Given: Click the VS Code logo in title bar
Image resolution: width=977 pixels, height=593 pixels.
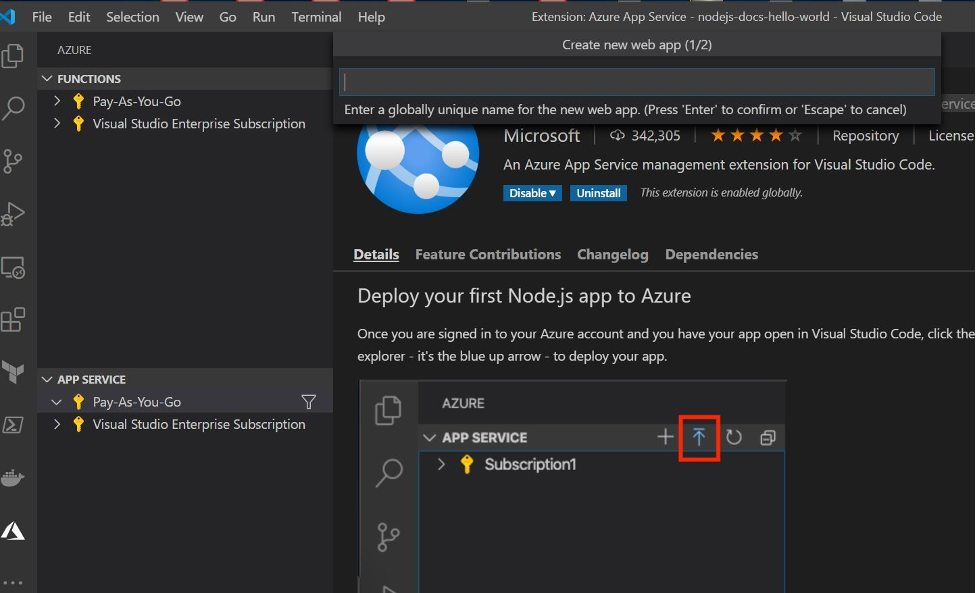Looking at the screenshot, I should pyautogui.click(x=7, y=17).
